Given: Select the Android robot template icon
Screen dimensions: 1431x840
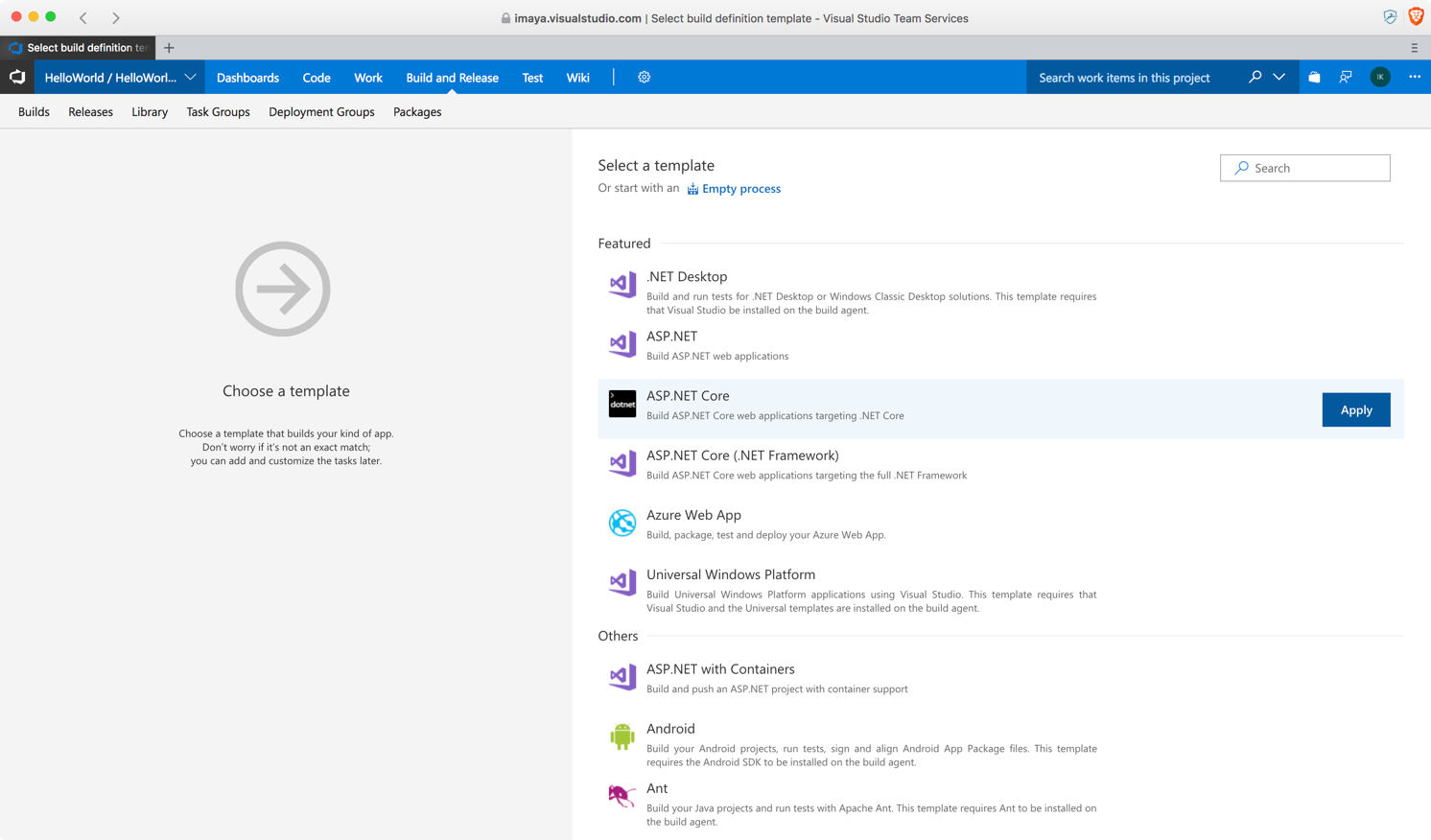Looking at the screenshot, I should pyautogui.click(x=622, y=736).
